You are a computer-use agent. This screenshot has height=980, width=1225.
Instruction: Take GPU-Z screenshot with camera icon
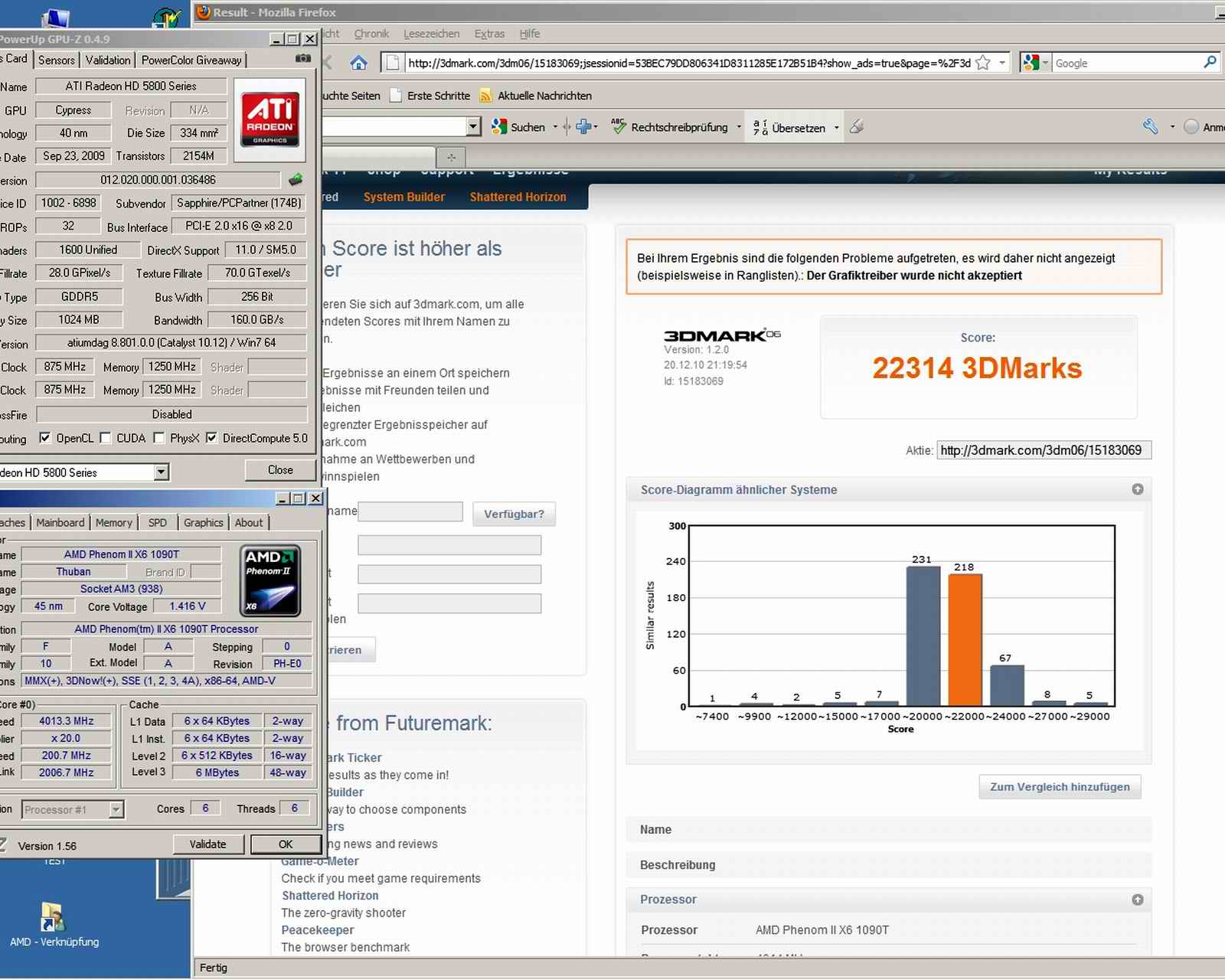pos(303,58)
